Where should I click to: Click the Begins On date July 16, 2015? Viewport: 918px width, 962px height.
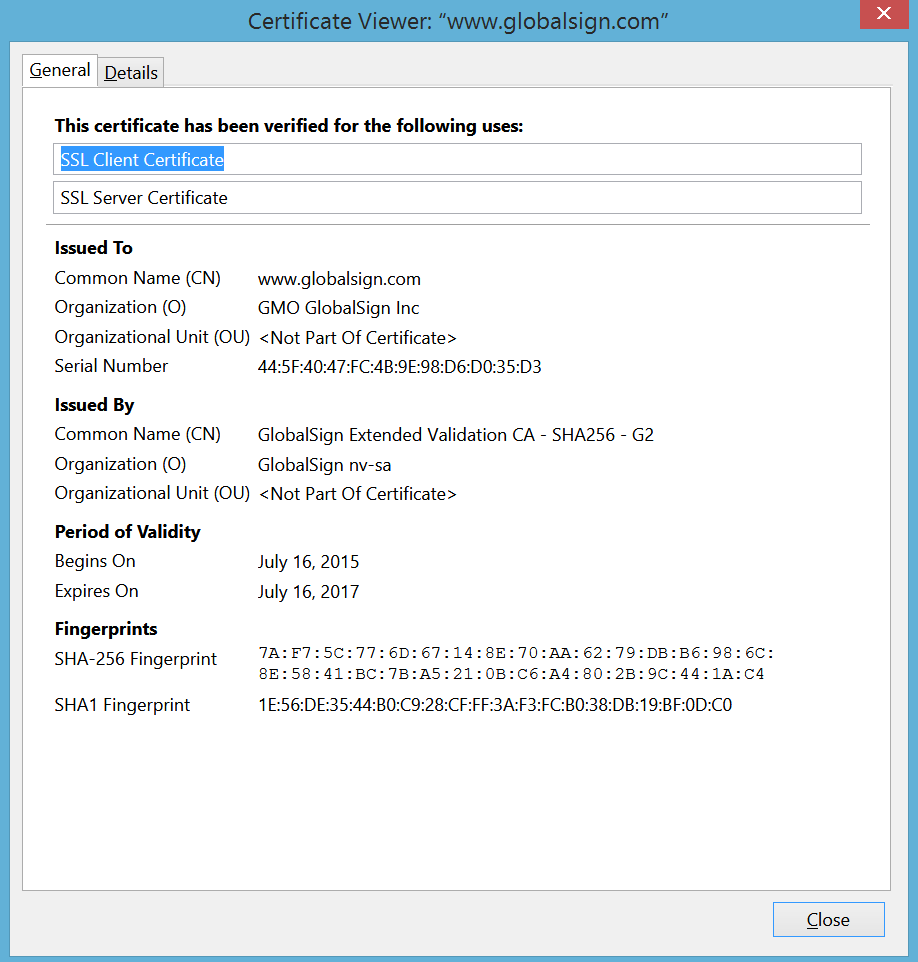click(308, 562)
